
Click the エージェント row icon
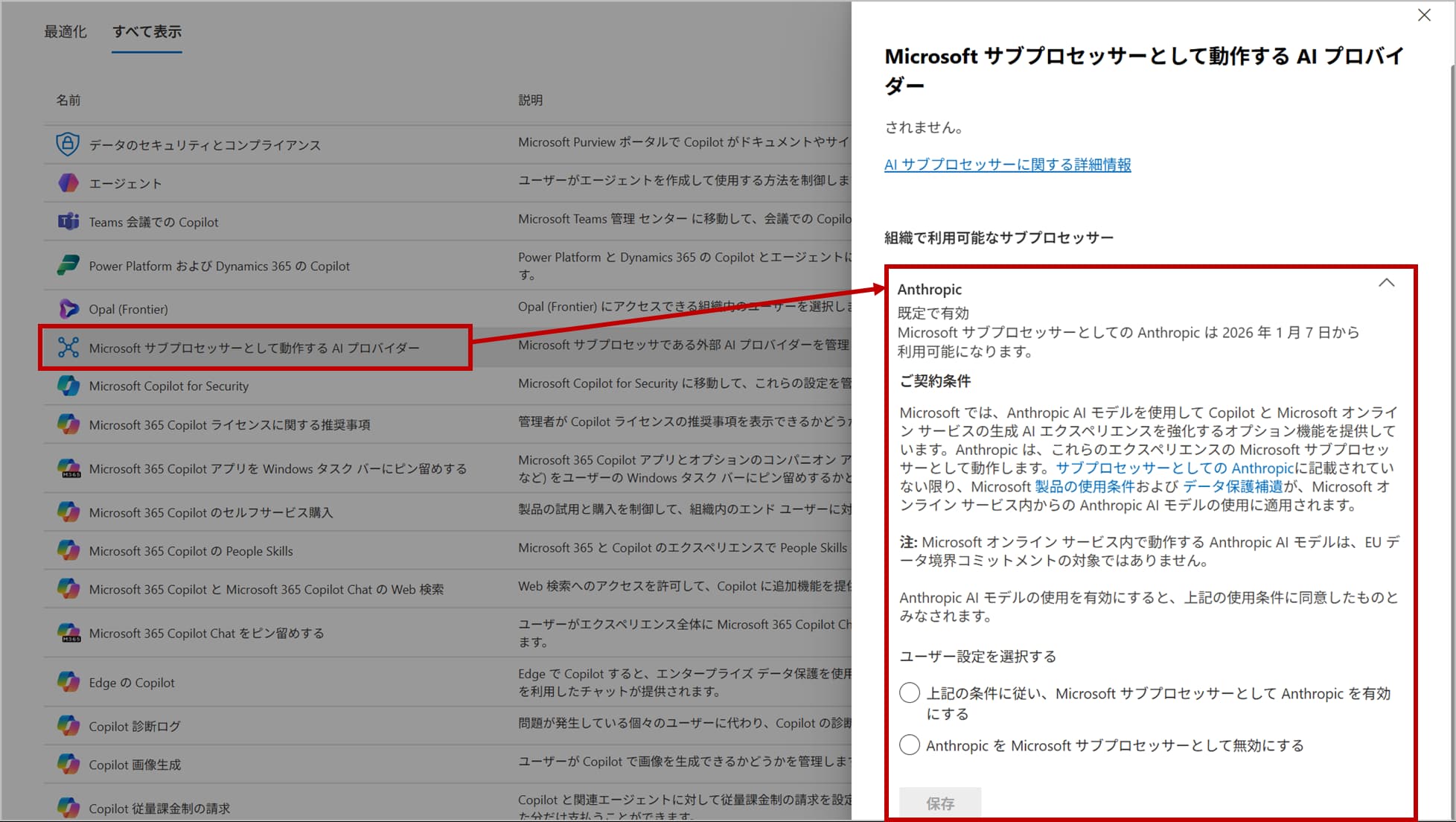point(68,182)
